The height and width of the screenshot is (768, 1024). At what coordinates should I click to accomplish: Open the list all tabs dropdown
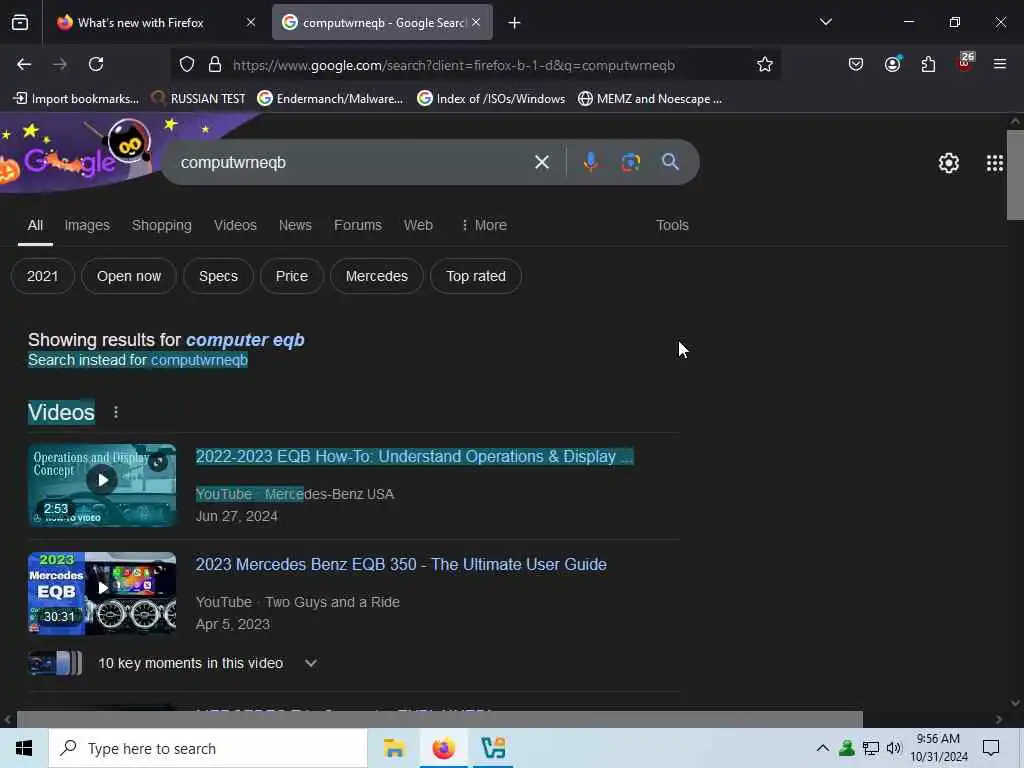click(825, 22)
